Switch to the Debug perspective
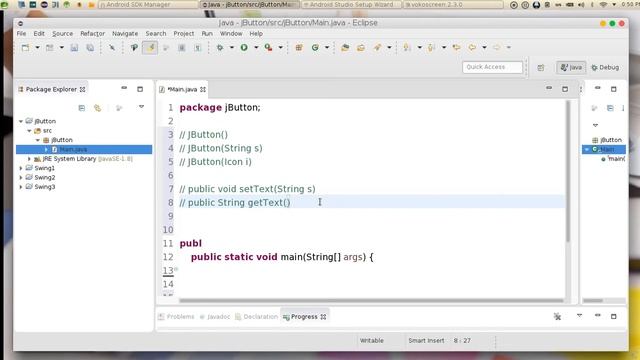This screenshot has width=640, height=360. point(605,67)
